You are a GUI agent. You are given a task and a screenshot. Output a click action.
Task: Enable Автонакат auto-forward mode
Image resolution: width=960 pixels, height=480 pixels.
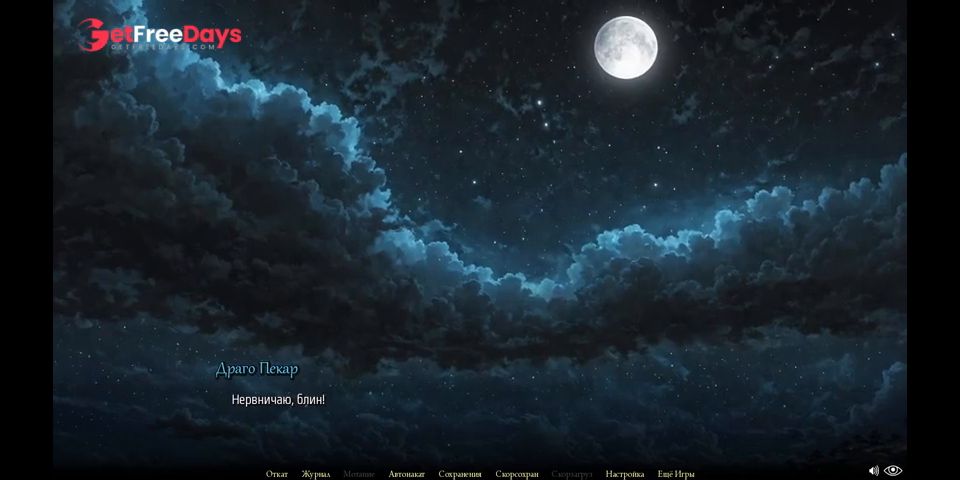[407, 474]
